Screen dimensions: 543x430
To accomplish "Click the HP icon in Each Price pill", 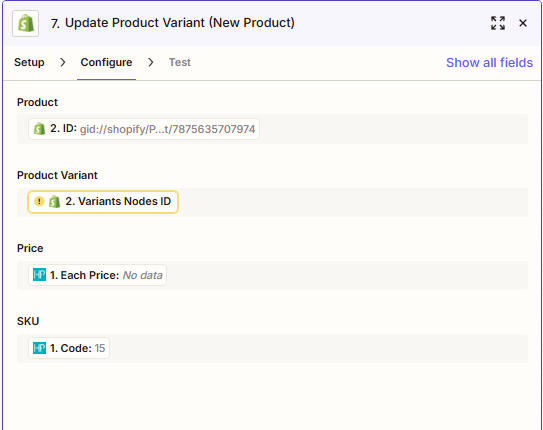I will 39,275.
